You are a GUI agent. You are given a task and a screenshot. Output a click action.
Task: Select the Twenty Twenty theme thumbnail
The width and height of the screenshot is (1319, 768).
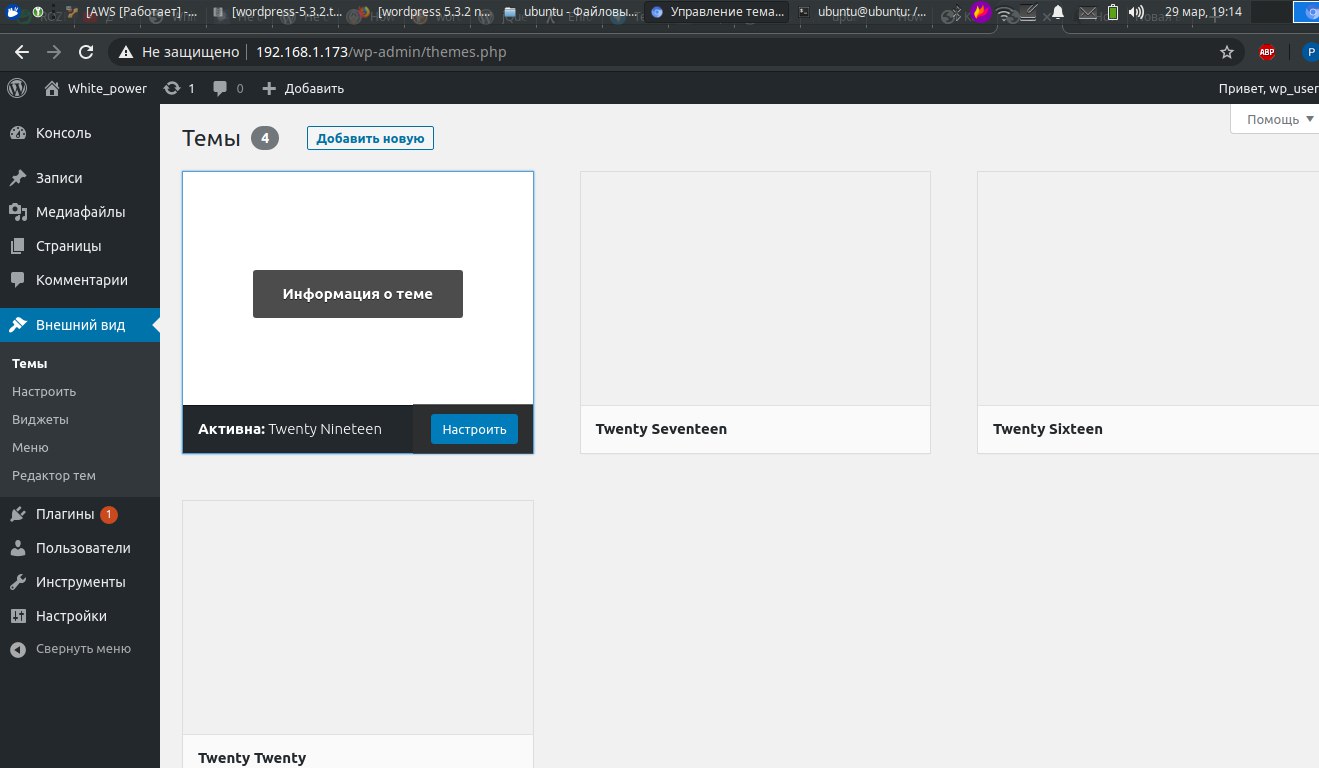[358, 617]
